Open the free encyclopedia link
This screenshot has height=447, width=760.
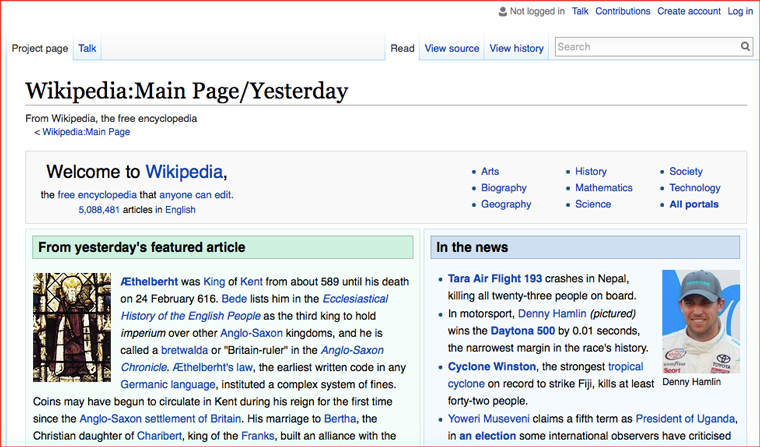(97, 195)
